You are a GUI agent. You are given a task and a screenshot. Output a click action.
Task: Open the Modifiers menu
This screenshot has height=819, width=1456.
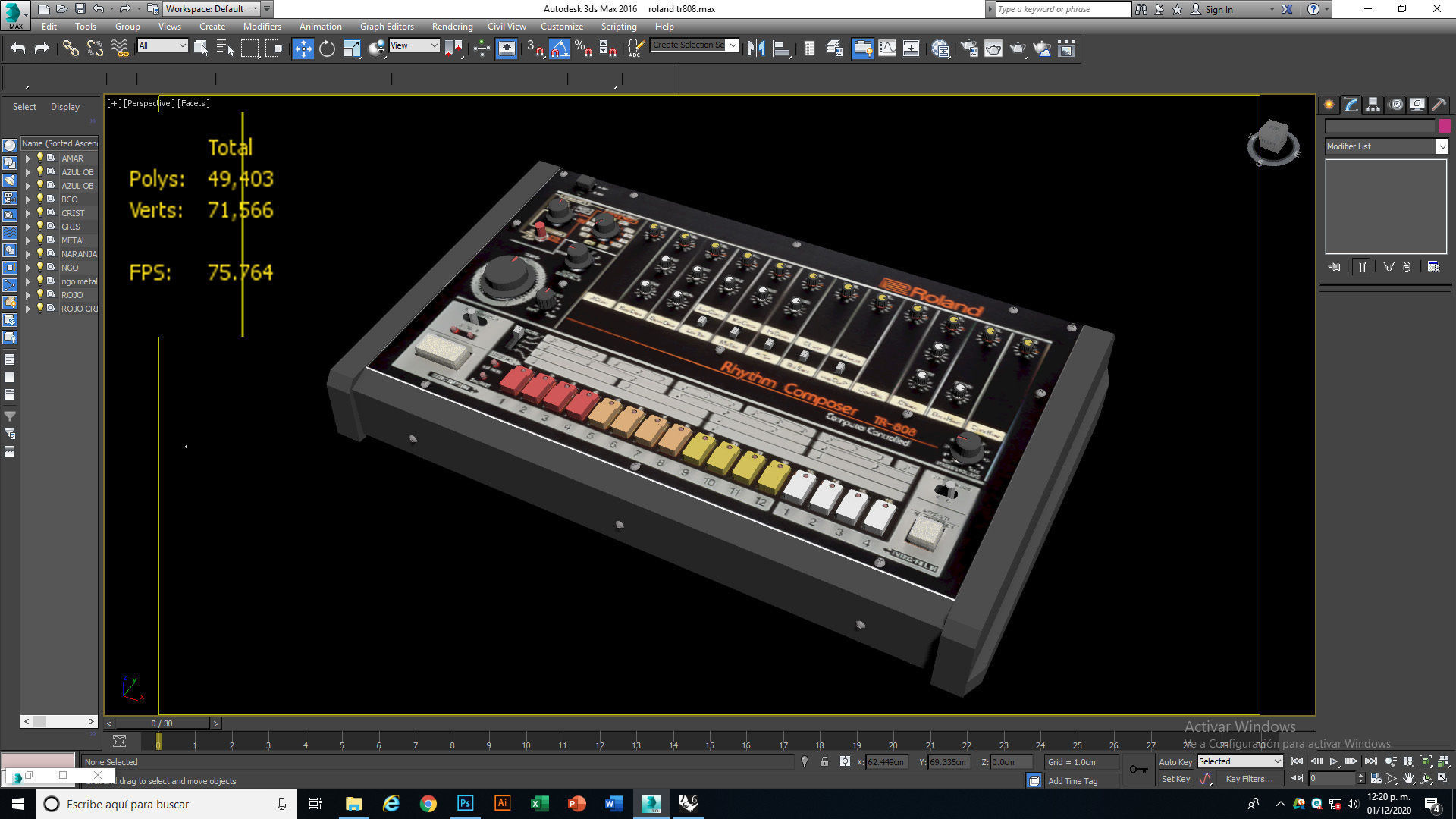[262, 26]
